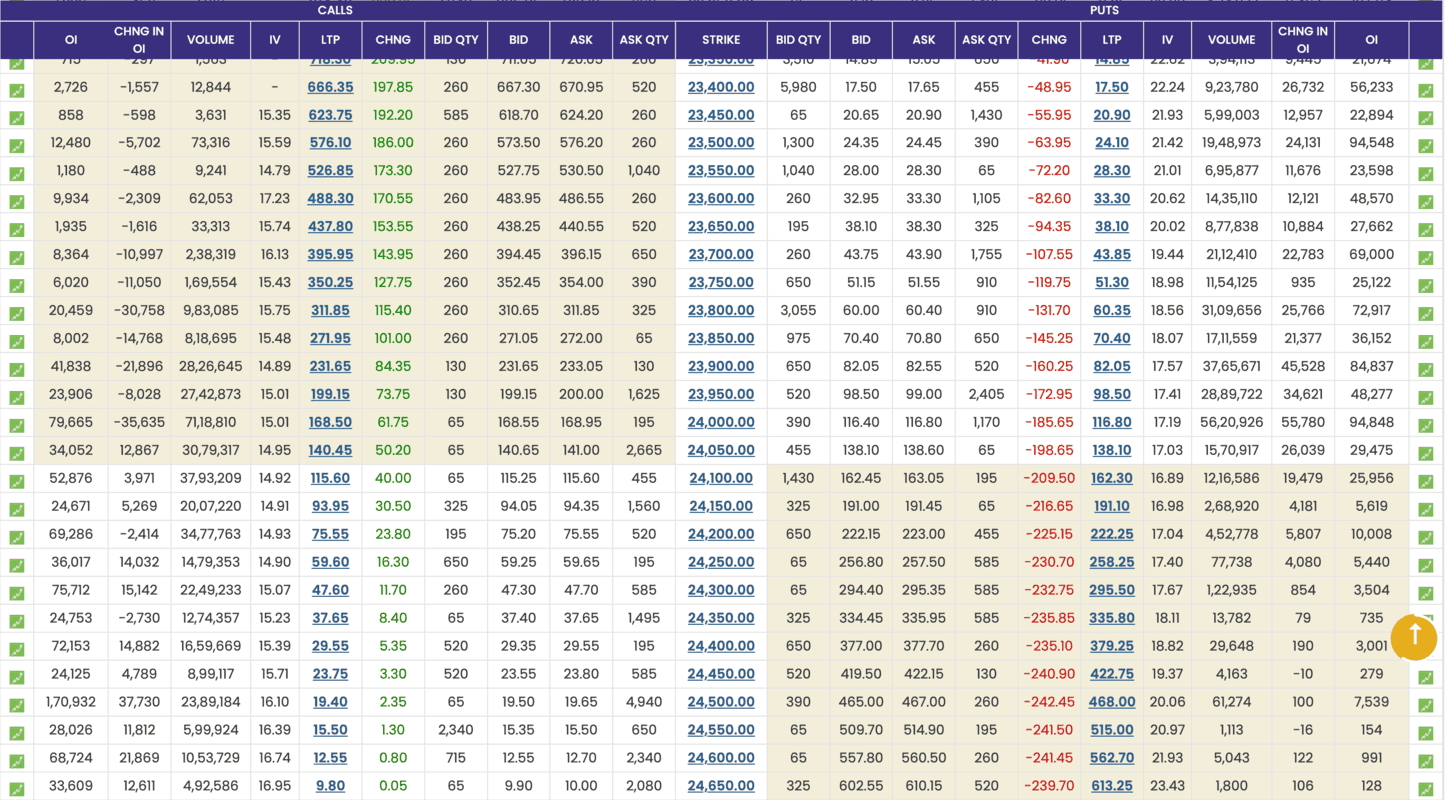
Task: Open puts chart icon for 23,700.00 strike
Action: (1426, 258)
